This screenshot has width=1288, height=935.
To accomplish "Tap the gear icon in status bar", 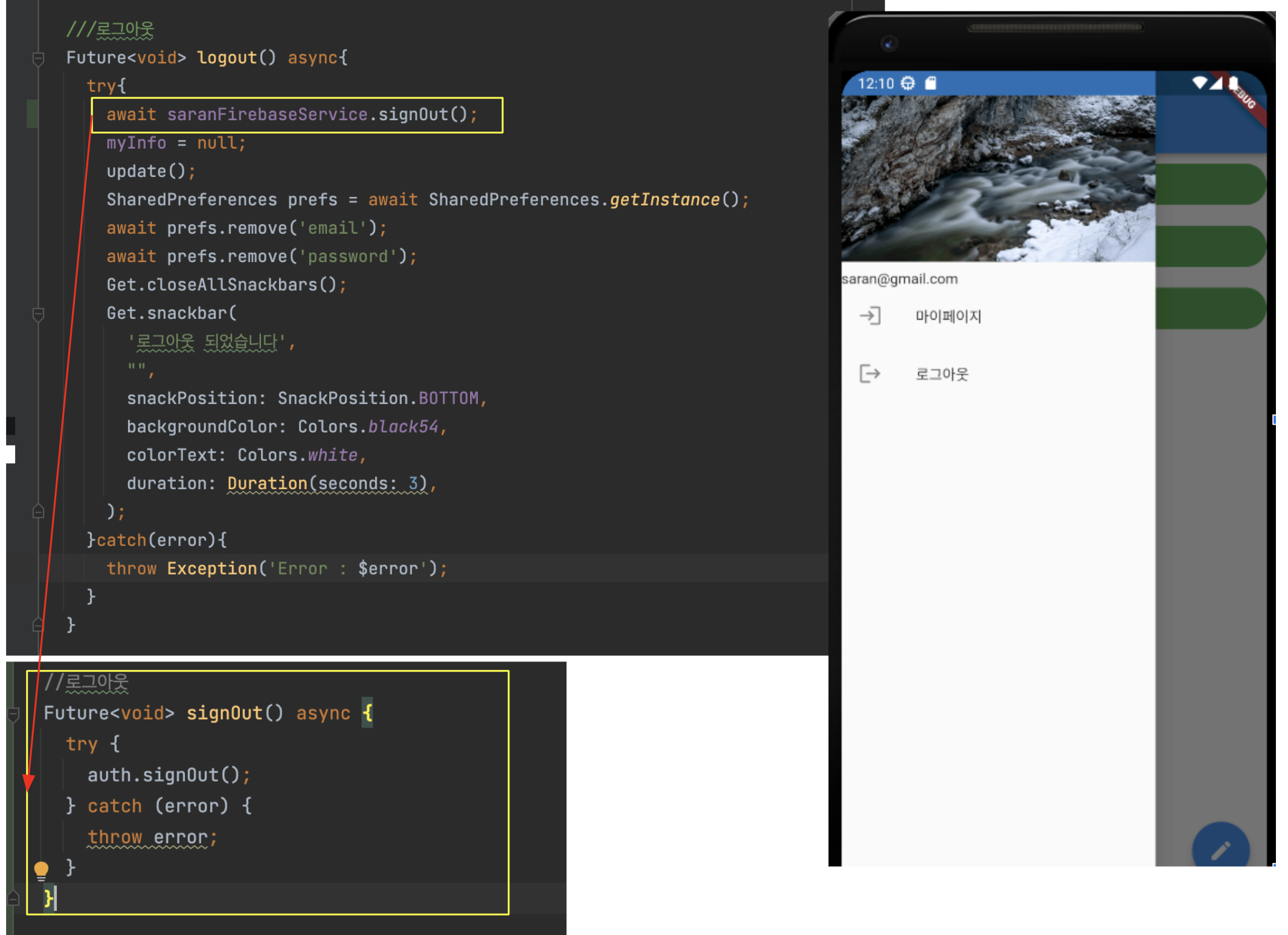I will (908, 83).
